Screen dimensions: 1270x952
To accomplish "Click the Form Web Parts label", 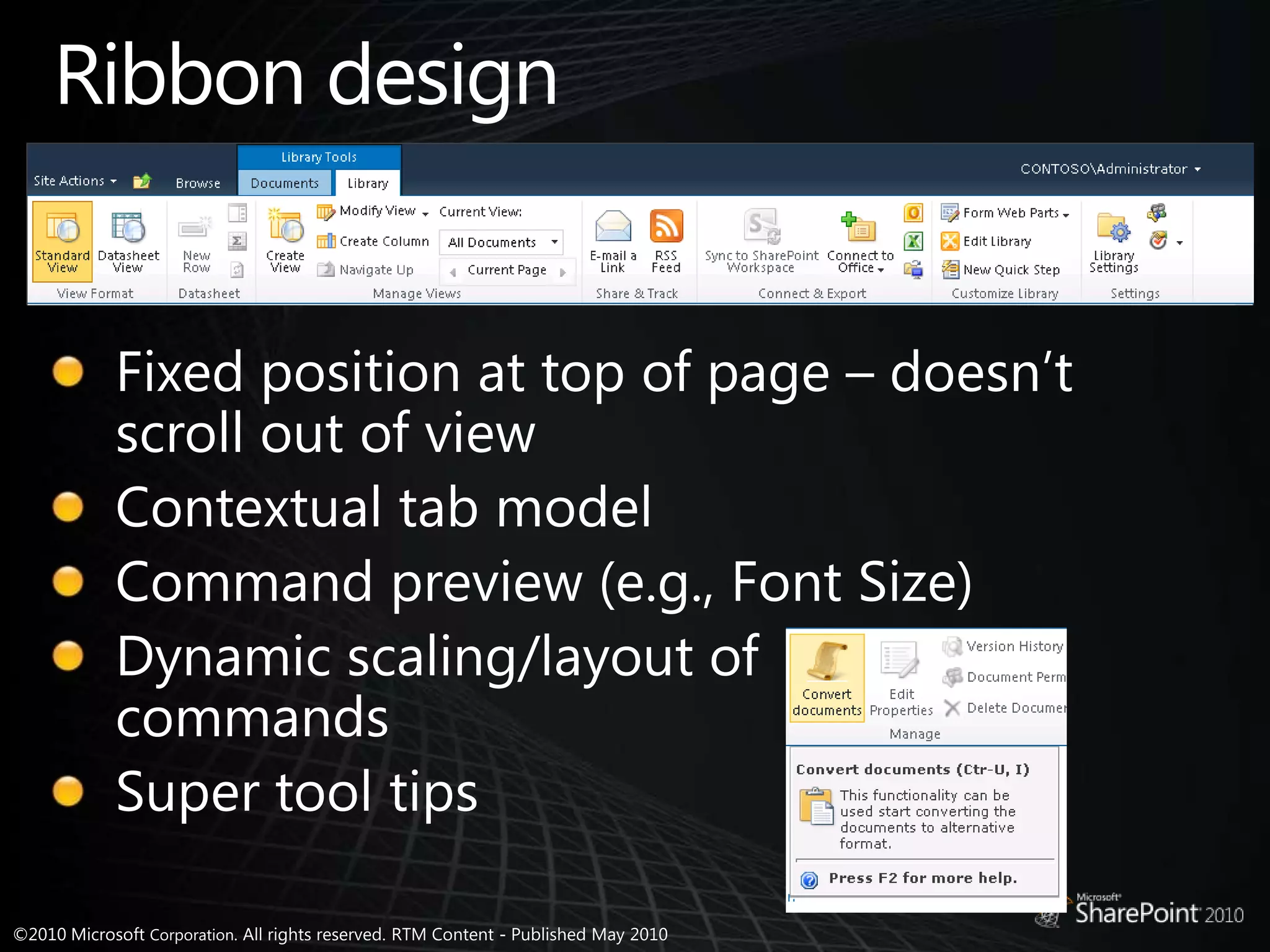I will coord(1011,213).
